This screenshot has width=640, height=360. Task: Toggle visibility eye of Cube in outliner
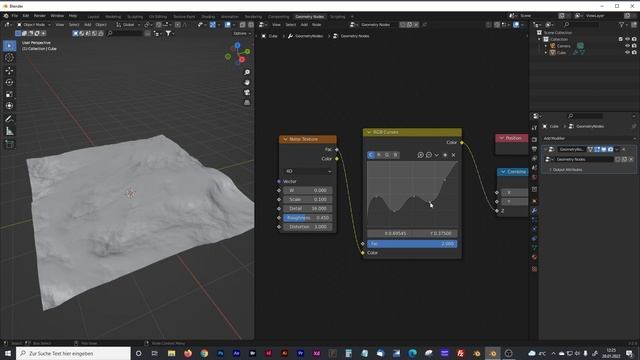[x=627, y=52]
